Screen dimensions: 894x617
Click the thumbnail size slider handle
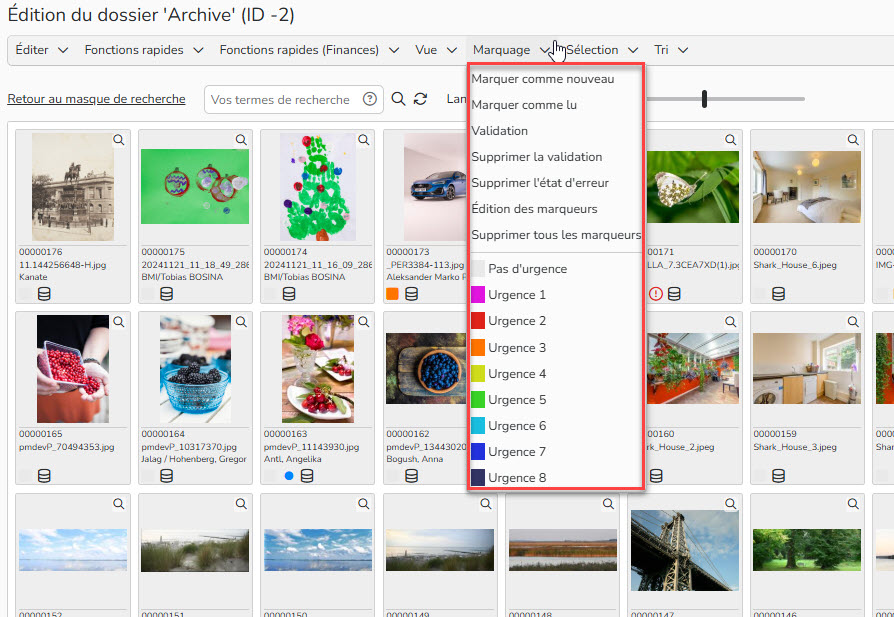click(705, 99)
